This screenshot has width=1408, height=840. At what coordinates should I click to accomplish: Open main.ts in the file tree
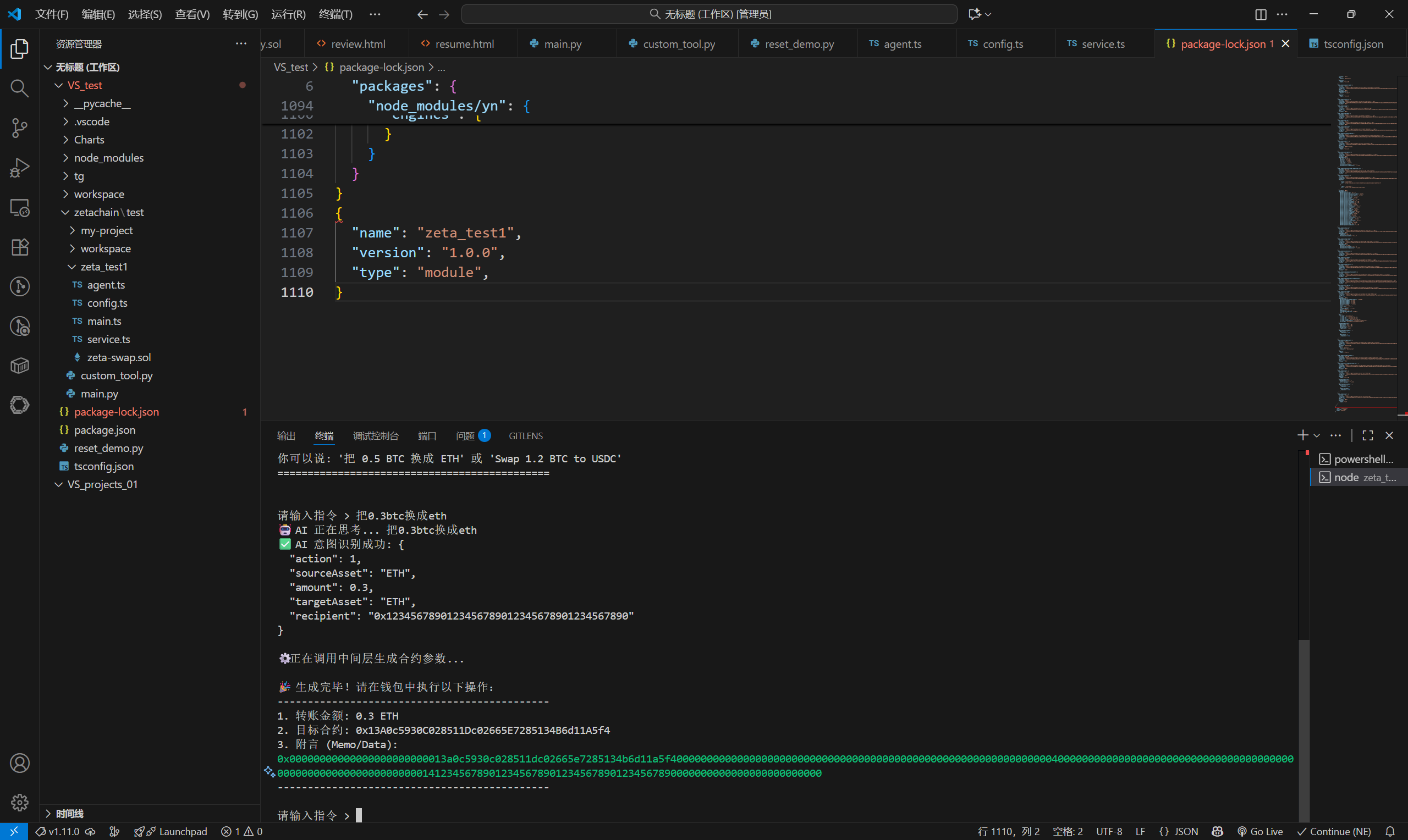point(150,321)
